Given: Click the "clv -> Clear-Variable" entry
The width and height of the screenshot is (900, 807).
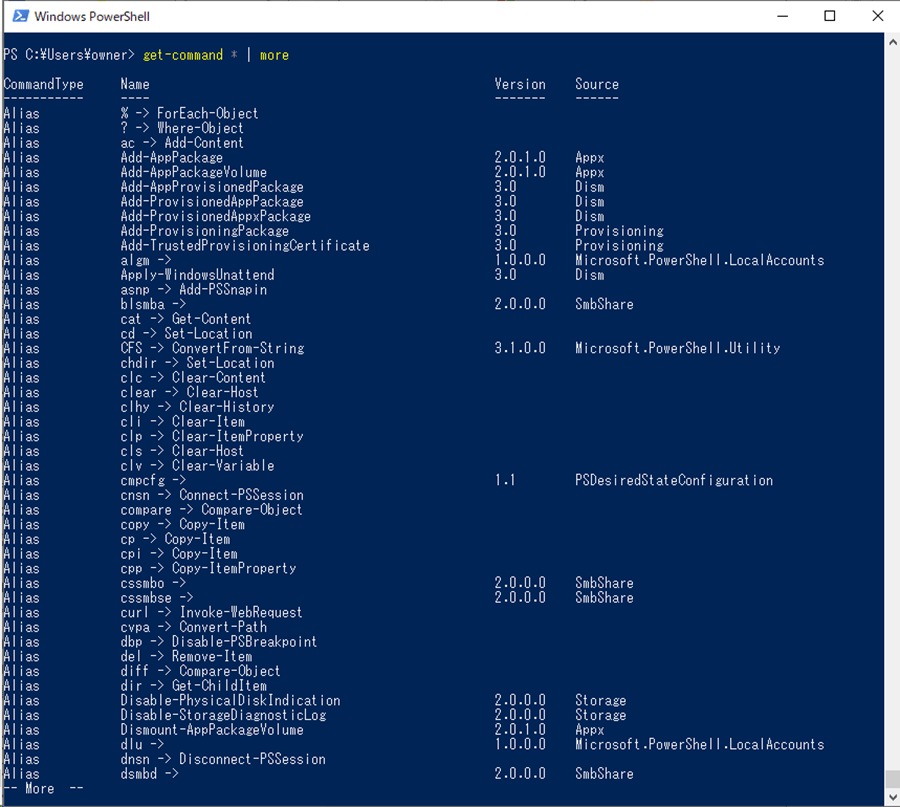Looking at the screenshot, I should 197,466.
